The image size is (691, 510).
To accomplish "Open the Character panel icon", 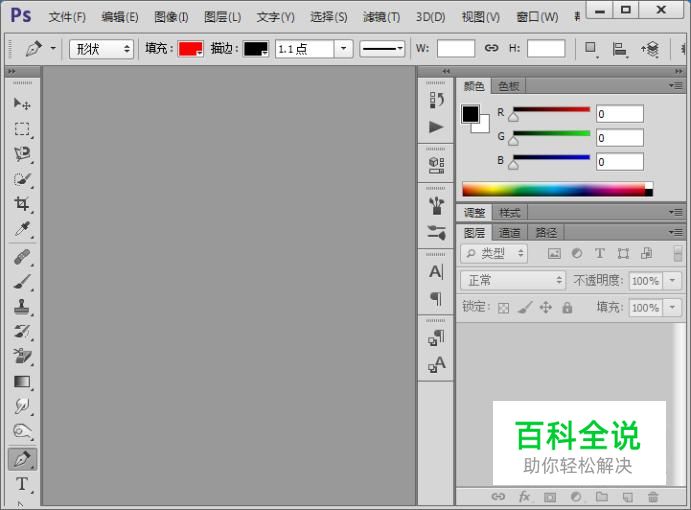I will 436,272.
